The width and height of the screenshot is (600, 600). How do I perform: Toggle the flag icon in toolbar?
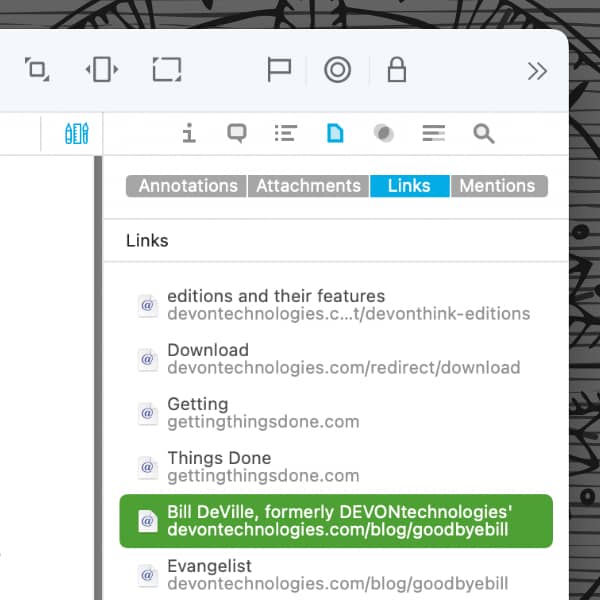(279, 70)
